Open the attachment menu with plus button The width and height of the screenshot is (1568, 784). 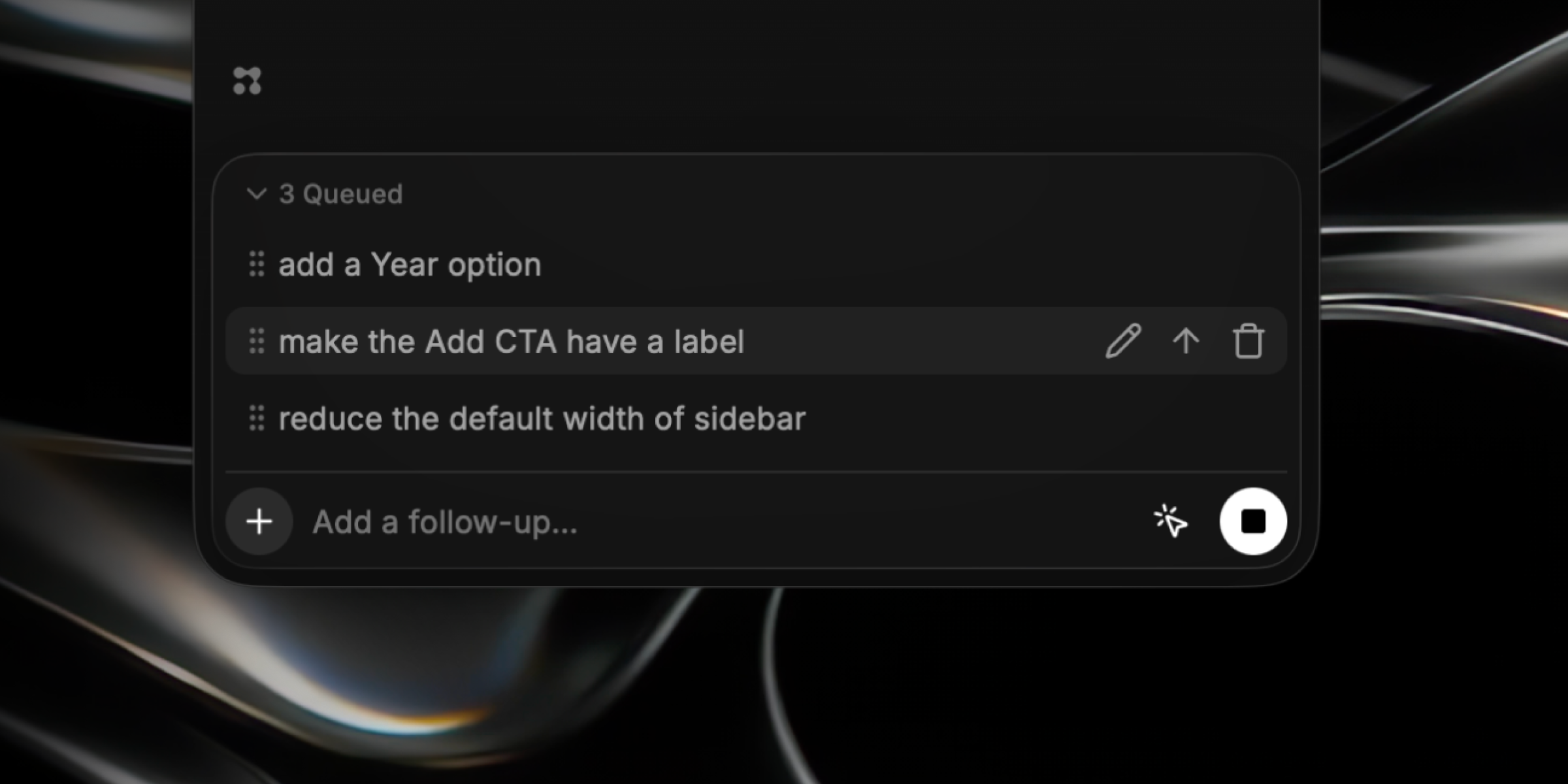coord(259,521)
